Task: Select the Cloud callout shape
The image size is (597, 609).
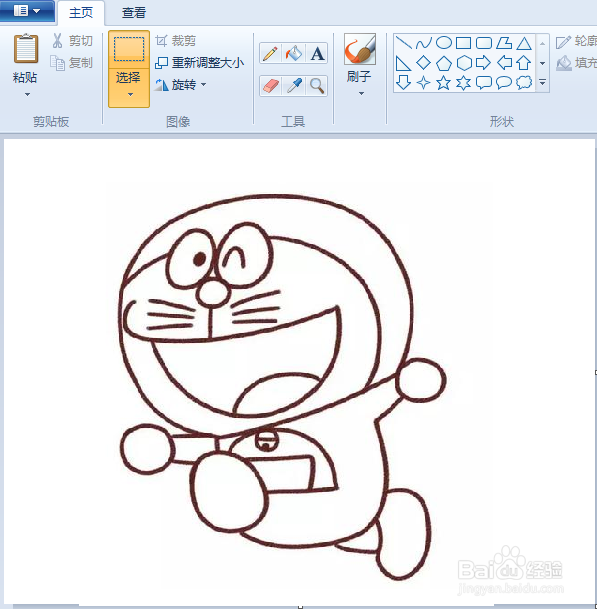Action: (524, 82)
